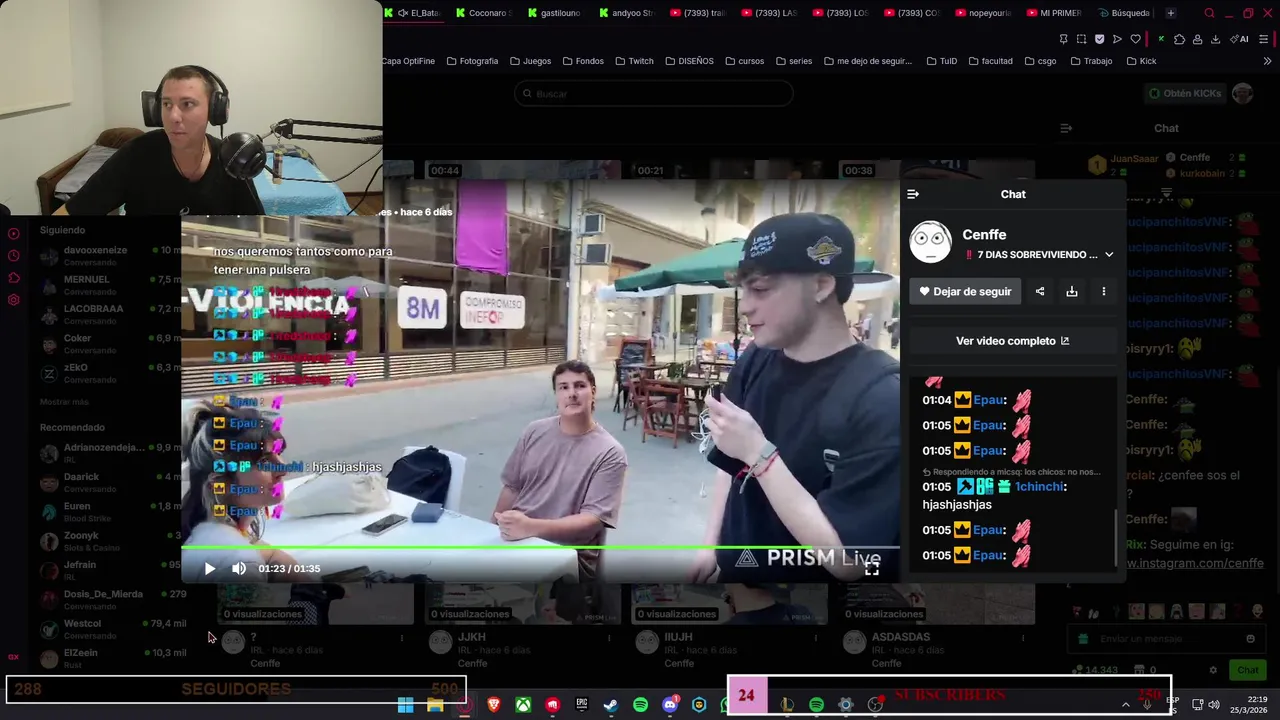This screenshot has width=1280, height=720.
Task: Open 'Ver video completo' link
Action: click(1012, 341)
